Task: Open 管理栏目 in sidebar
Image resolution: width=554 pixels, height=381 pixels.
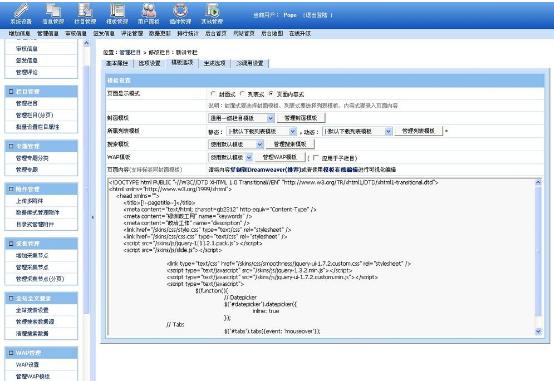Action: pyautogui.click(x=26, y=104)
